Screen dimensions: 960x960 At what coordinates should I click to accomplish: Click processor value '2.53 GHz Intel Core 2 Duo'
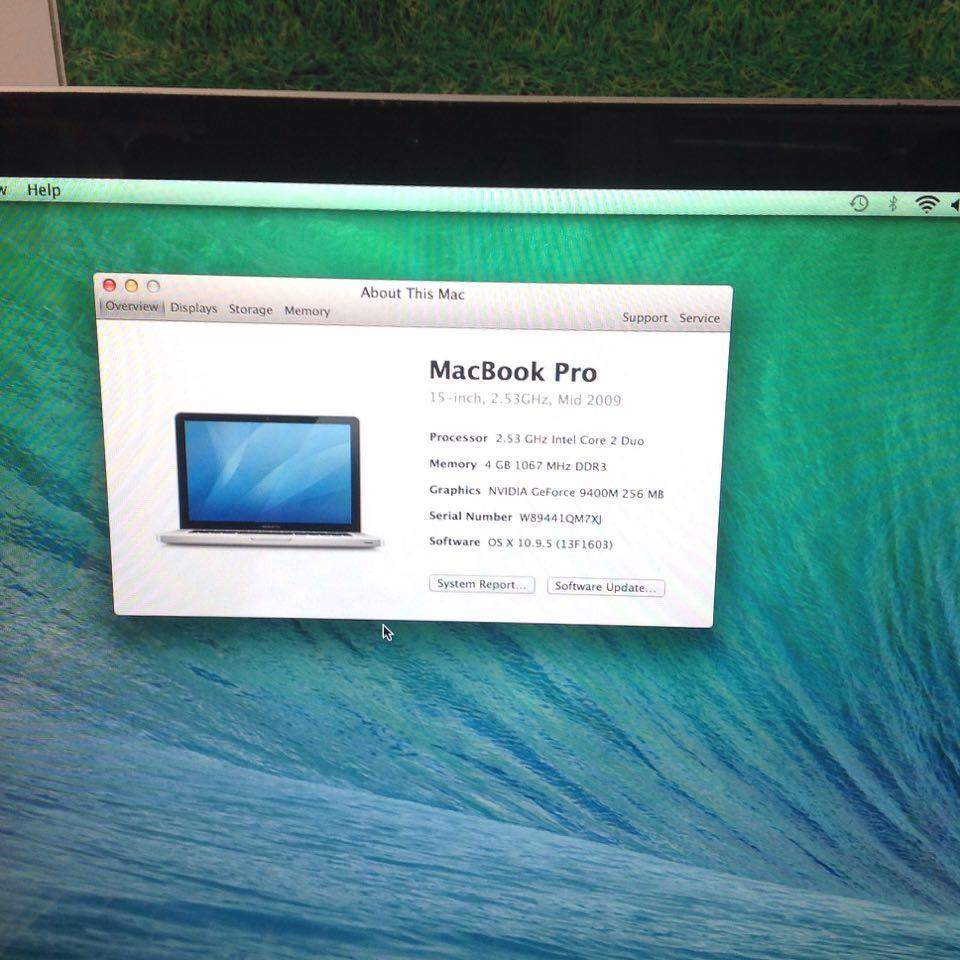tap(570, 440)
